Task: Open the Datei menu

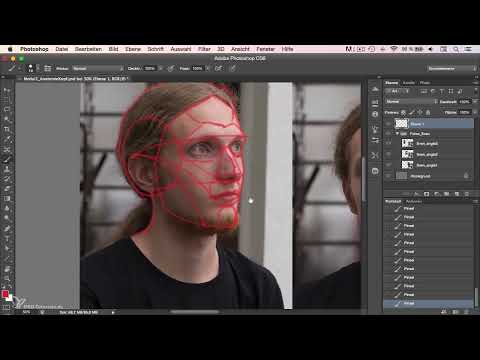Action: (62, 49)
